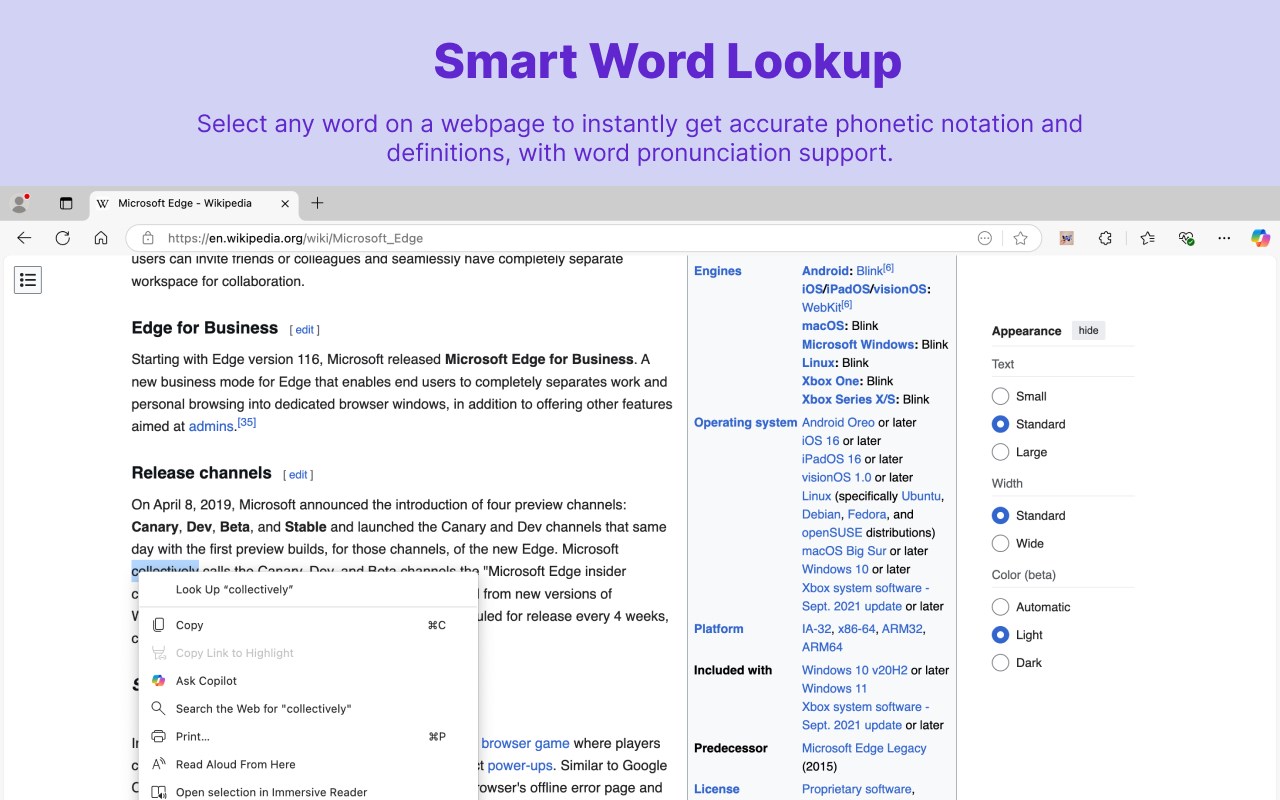Go back to the previous page
1280x800 pixels.
(24, 238)
